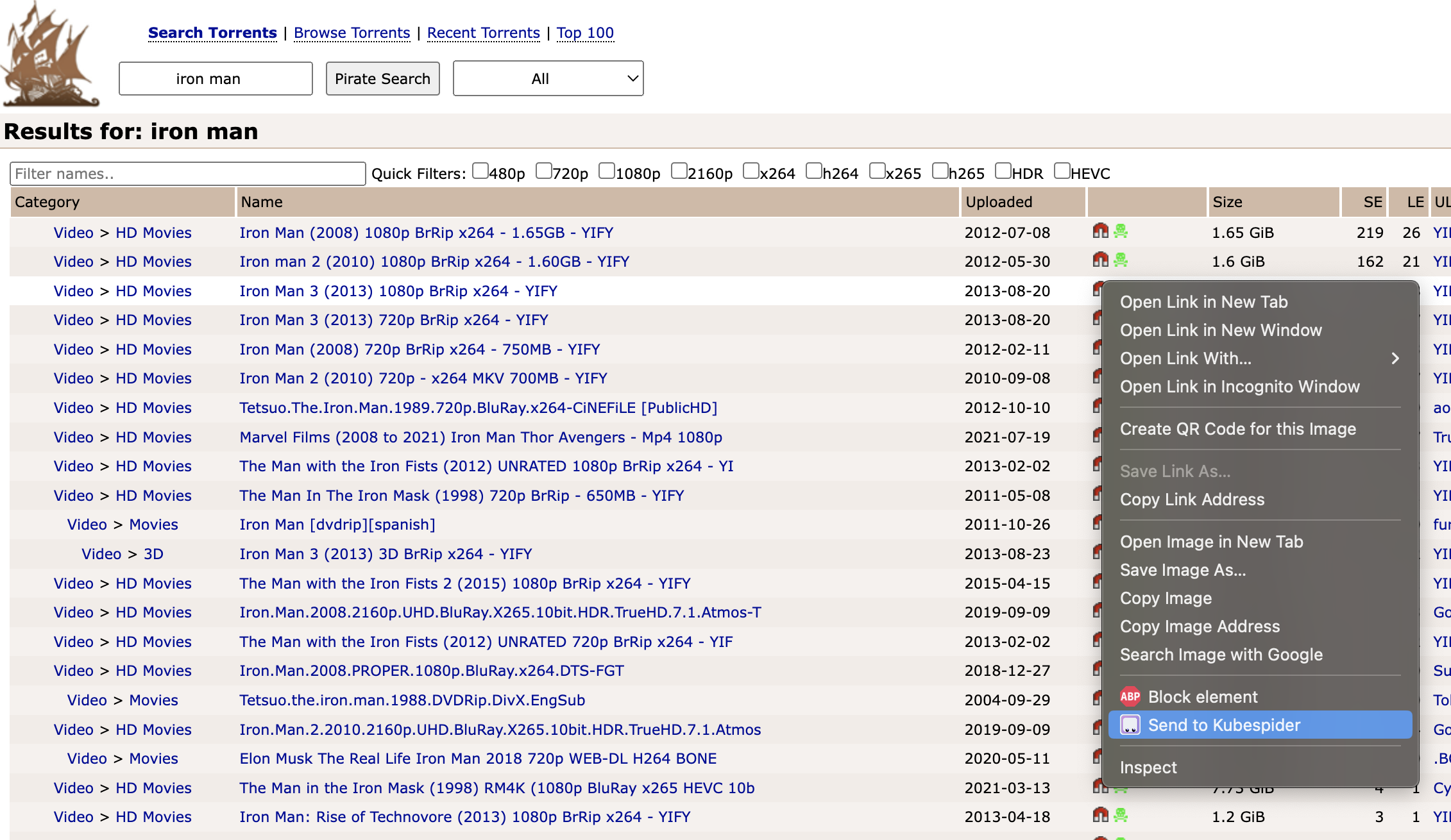This screenshot has width=1451, height=840.
Task: Open the All category dropdown
Action: coord(548,79)
